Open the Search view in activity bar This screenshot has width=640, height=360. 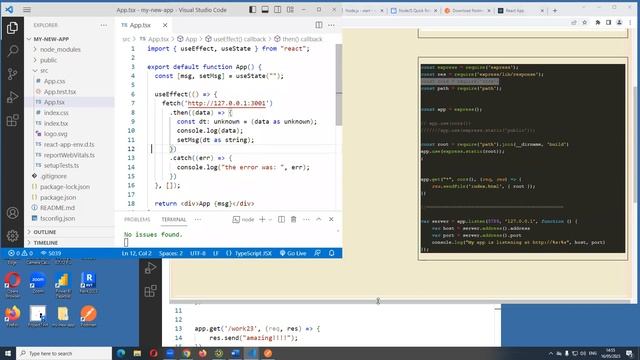coord(12,51)
